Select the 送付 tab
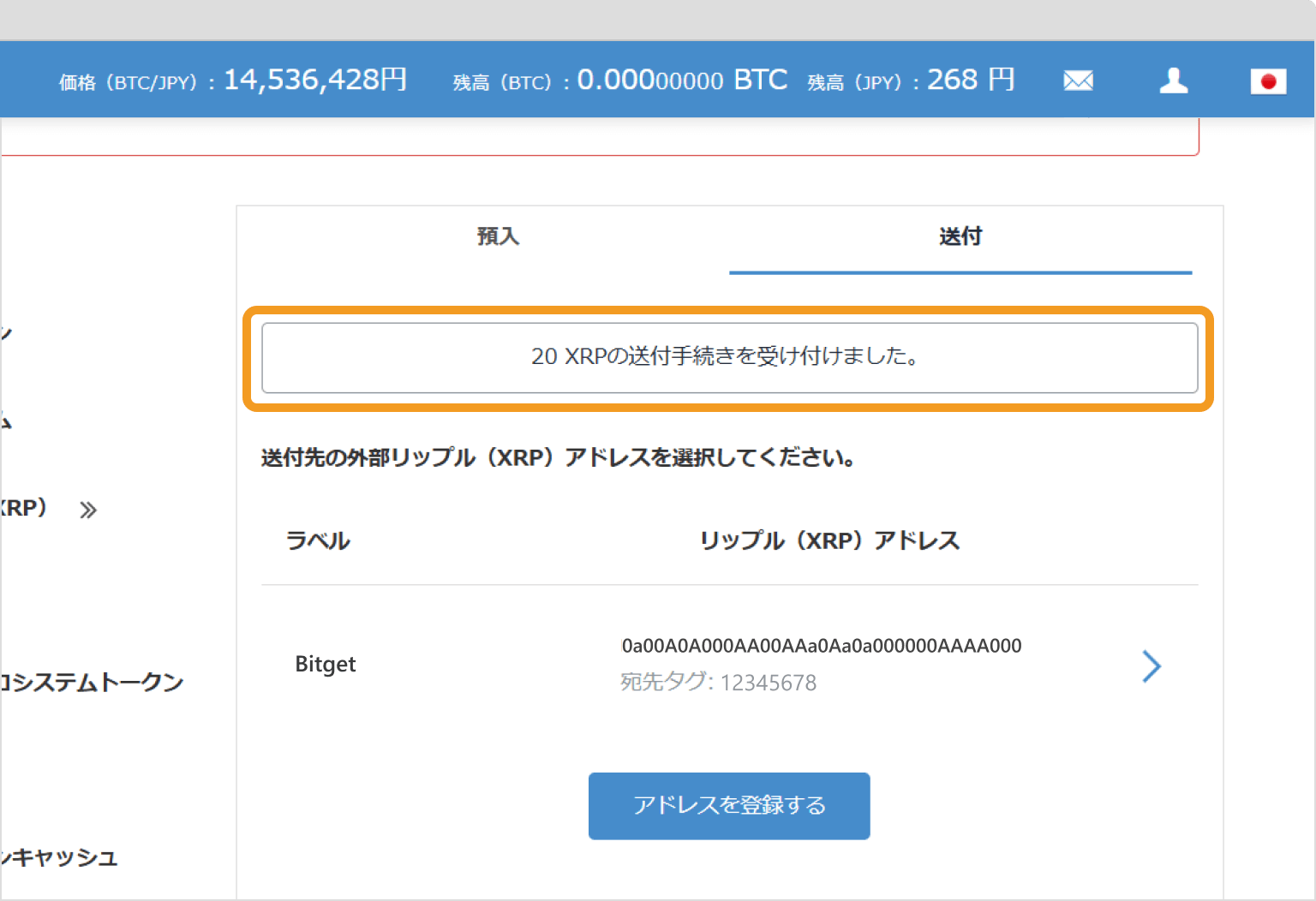Viewport: 1316px width, 901px height. click(961, 237)
